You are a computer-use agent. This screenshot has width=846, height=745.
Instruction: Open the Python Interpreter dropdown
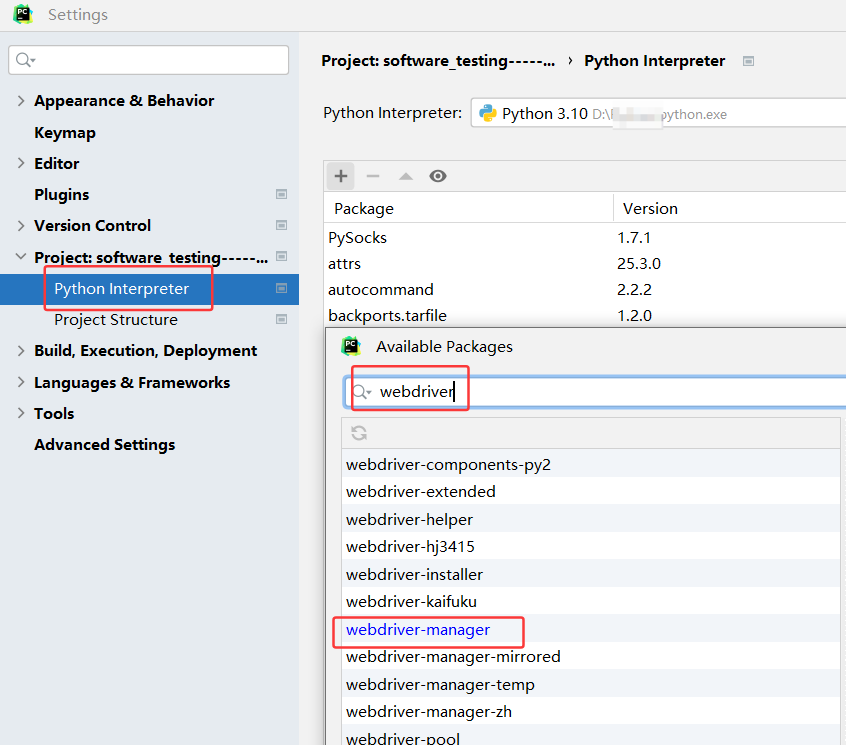[x=658, y=113]
